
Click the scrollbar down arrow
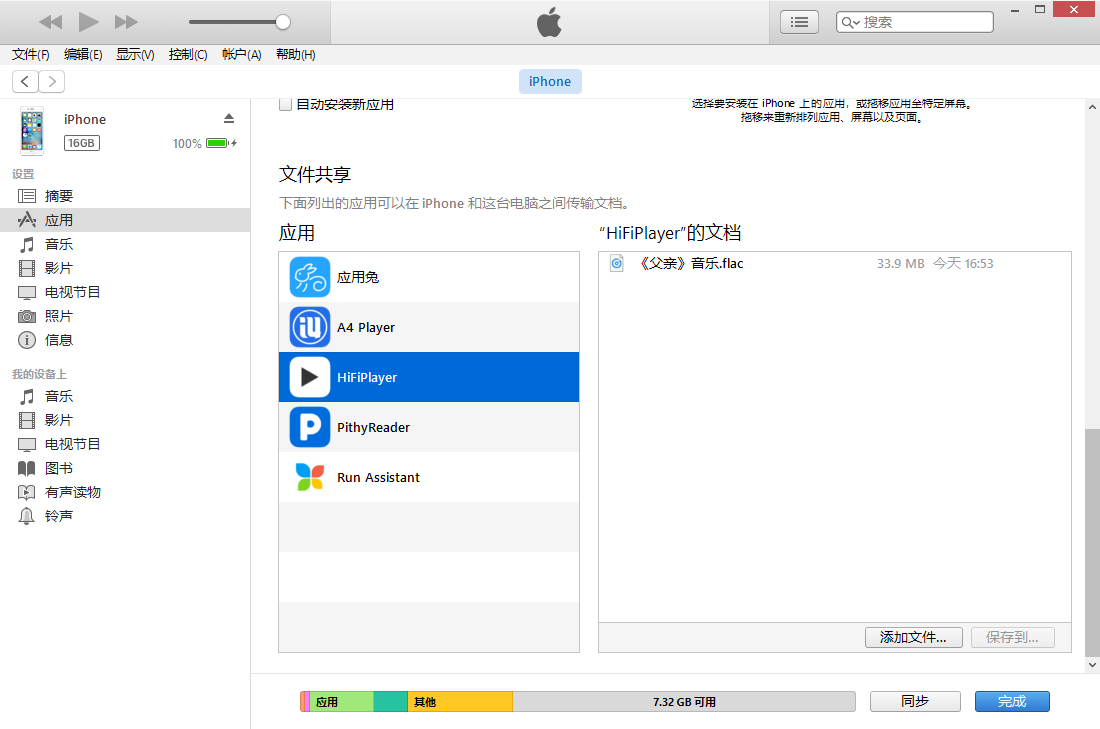1092,664
